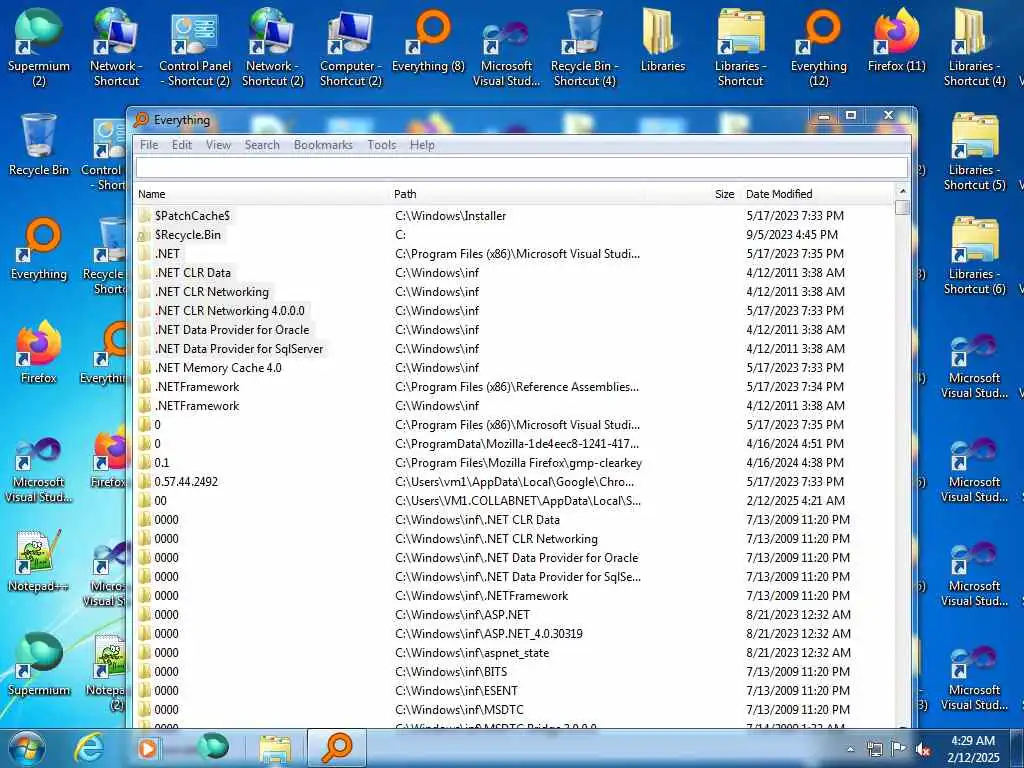Click the Everything taskbar button
Image resolution: width=1024 pixels, height=768 pixels.
(x=337, y=748)
